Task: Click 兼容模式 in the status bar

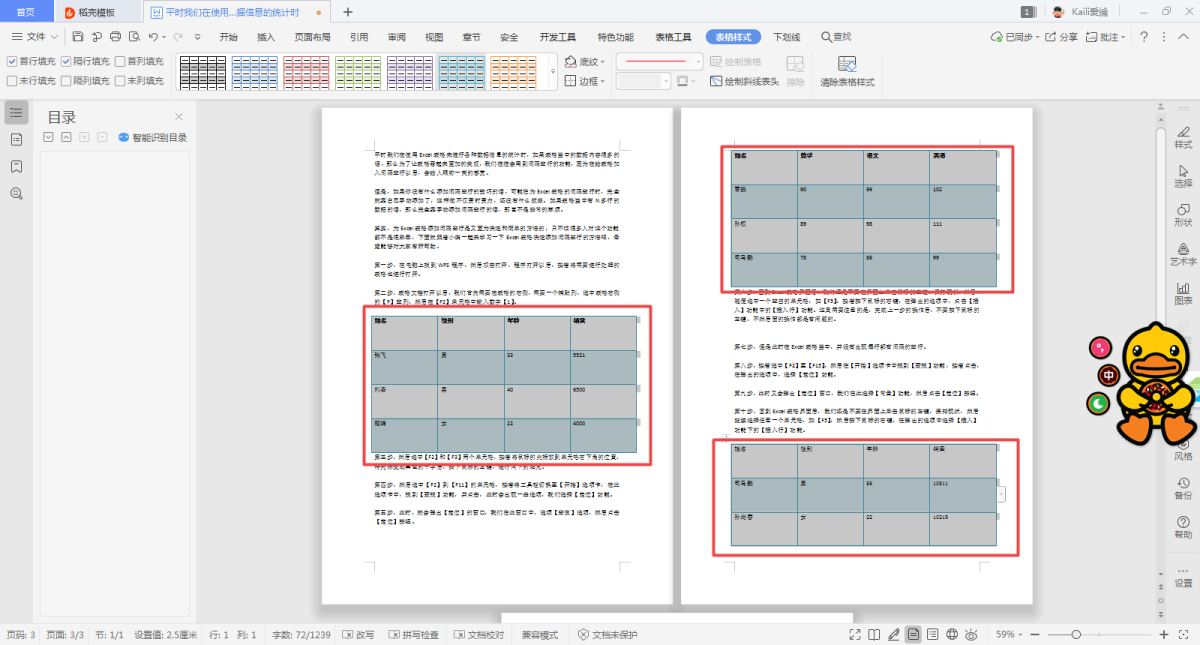Action: (540, 635)
